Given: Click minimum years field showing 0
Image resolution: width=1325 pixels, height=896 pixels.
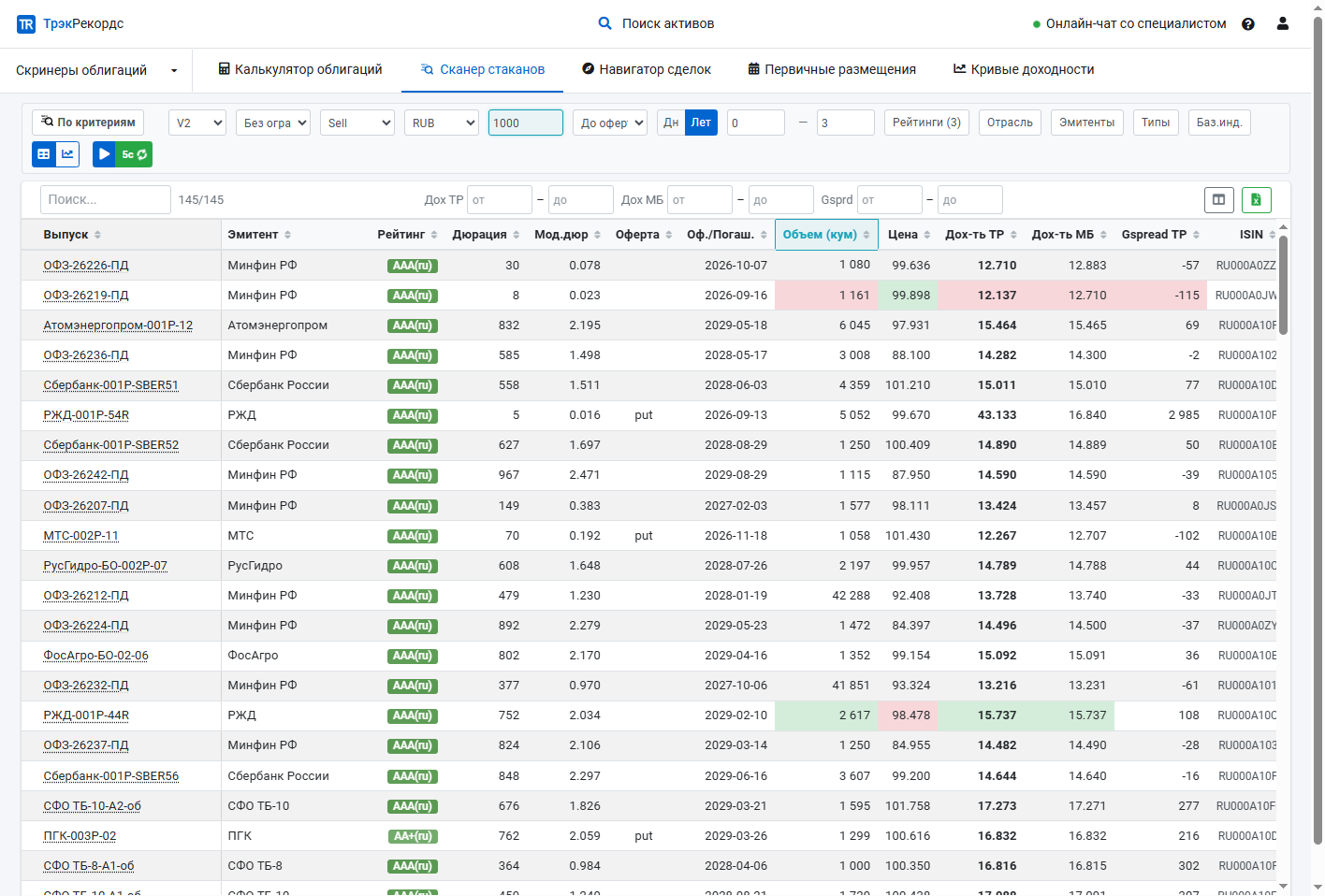Looking at the screenshot, I should (756, 123).
